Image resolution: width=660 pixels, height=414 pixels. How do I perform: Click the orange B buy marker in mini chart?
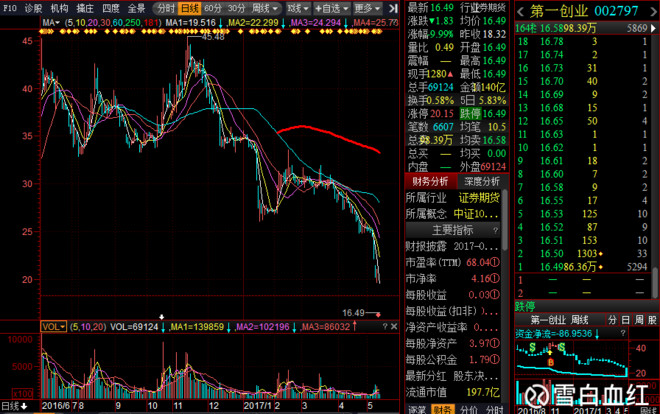[x=550, y=362]
